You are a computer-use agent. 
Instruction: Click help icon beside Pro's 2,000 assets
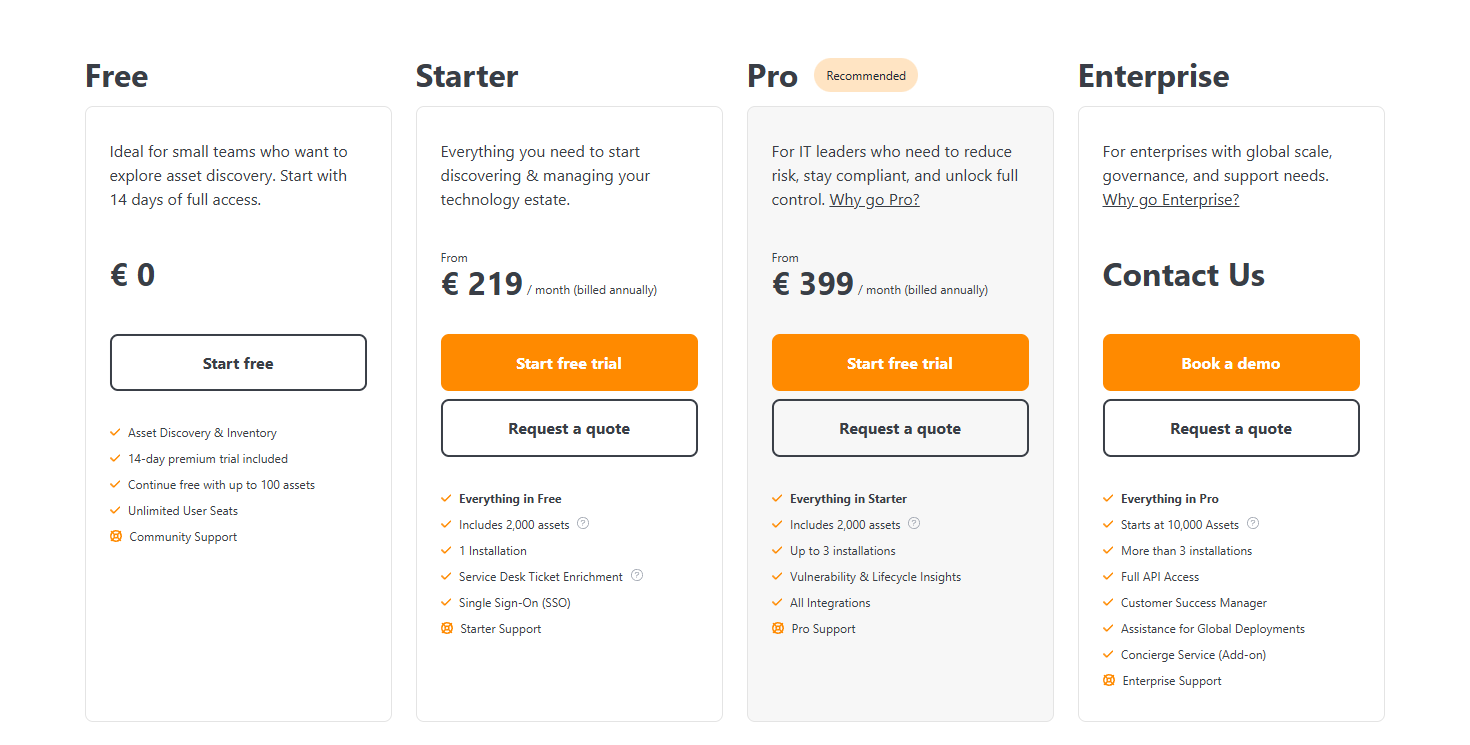(914, 523)
